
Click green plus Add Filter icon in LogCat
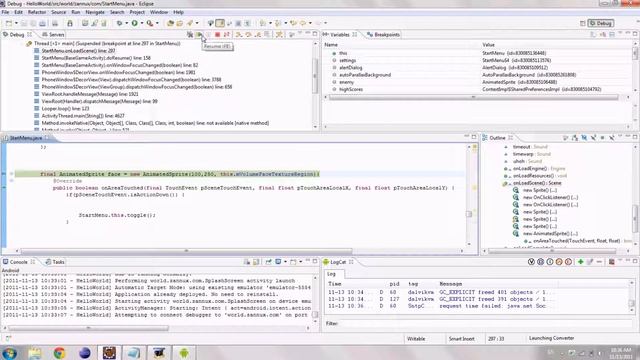(x=580, y=262)
